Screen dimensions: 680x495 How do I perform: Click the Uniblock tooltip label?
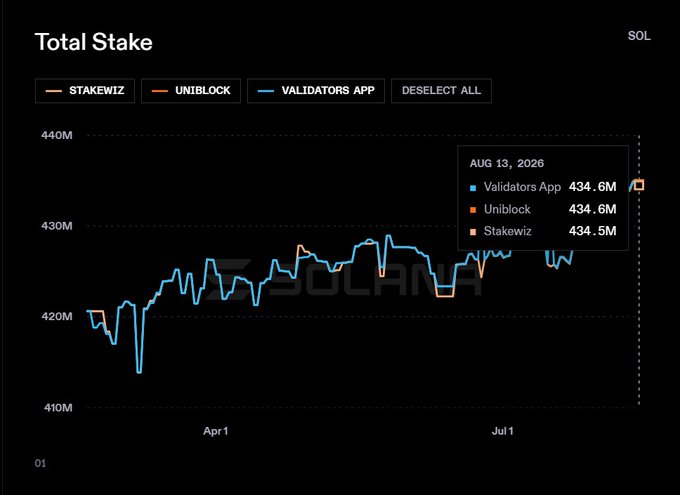507,209
